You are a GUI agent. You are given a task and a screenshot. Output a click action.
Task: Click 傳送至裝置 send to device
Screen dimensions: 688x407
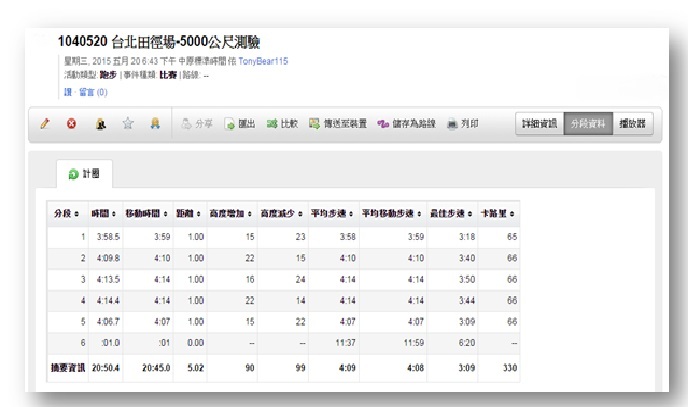338,124
